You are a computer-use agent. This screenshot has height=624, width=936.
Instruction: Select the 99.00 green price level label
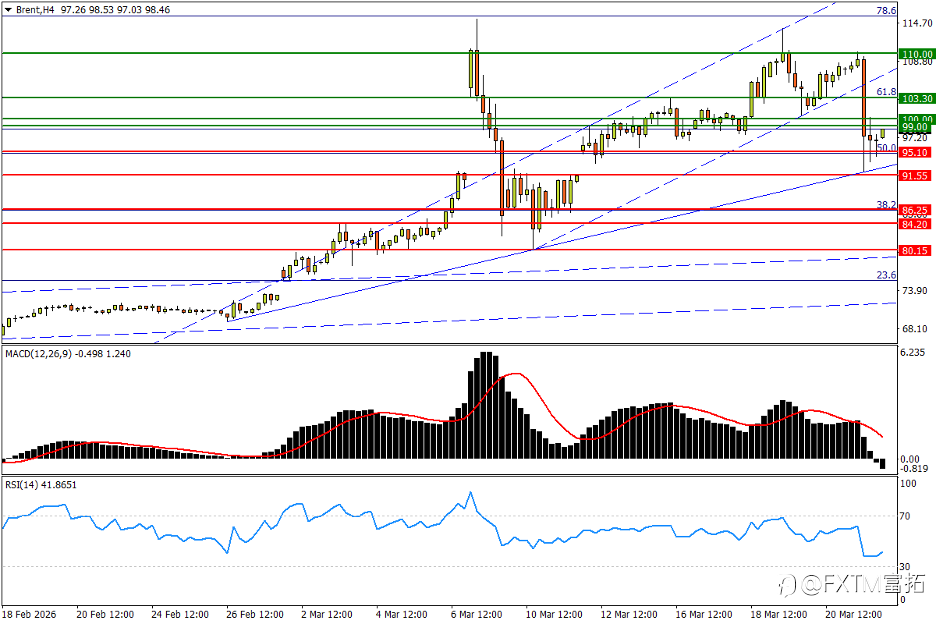tap(915, 127)
